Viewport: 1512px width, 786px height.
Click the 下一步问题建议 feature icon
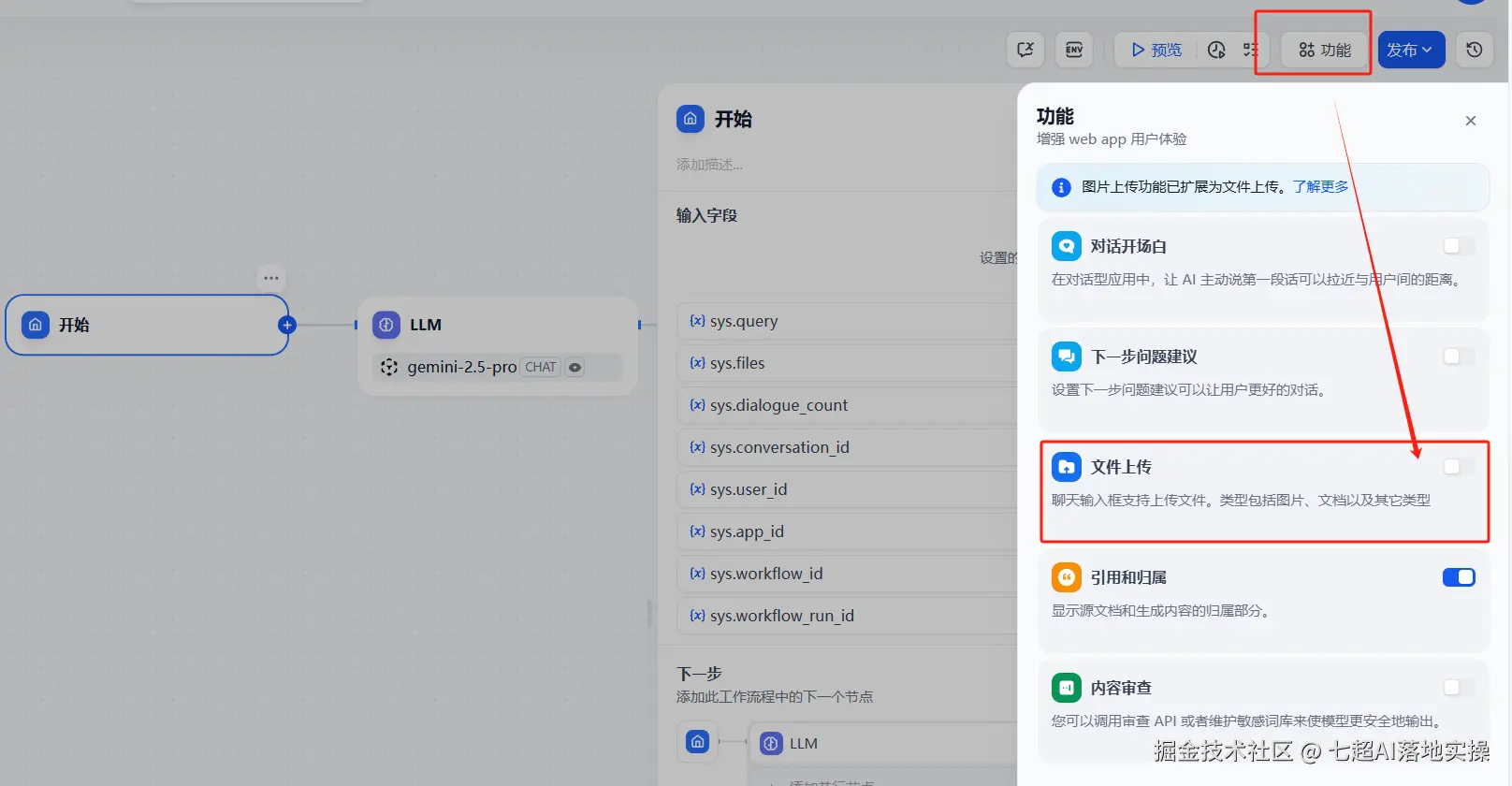tap(1067, 357)
